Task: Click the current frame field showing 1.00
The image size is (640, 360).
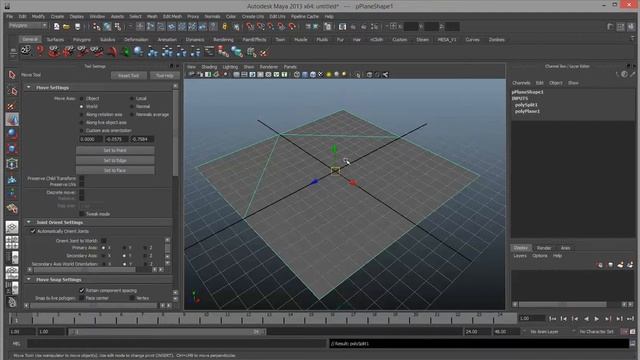Action: coord(531,318)
